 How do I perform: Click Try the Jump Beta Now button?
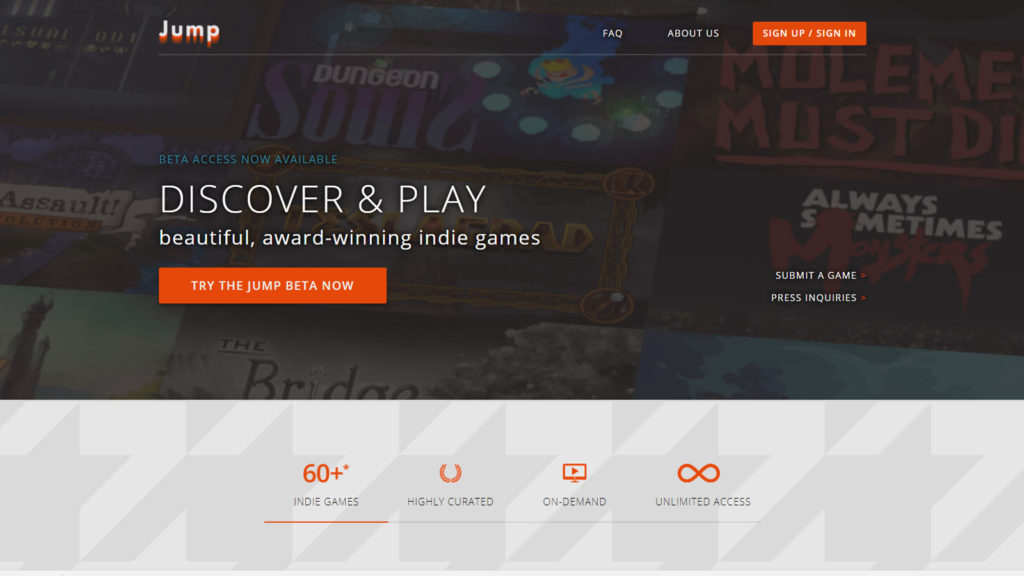click(272, 285)
